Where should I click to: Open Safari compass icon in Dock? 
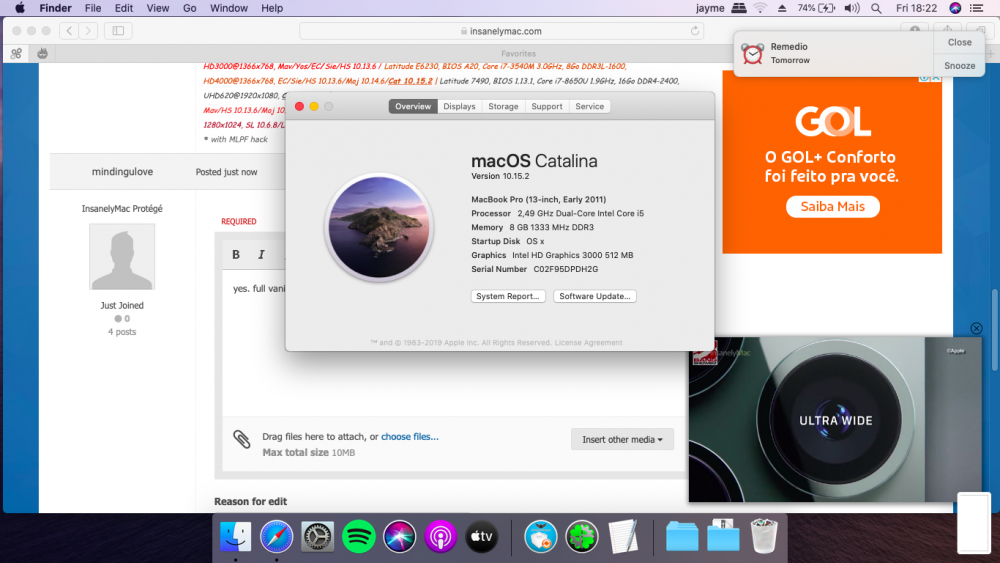(x=276, y=537)
